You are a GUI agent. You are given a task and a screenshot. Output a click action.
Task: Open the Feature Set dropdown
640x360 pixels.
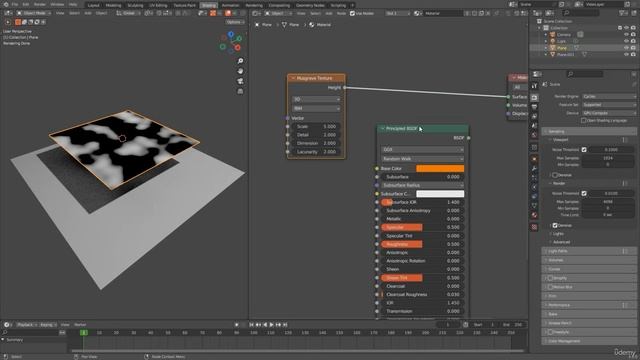coord(609,105)
